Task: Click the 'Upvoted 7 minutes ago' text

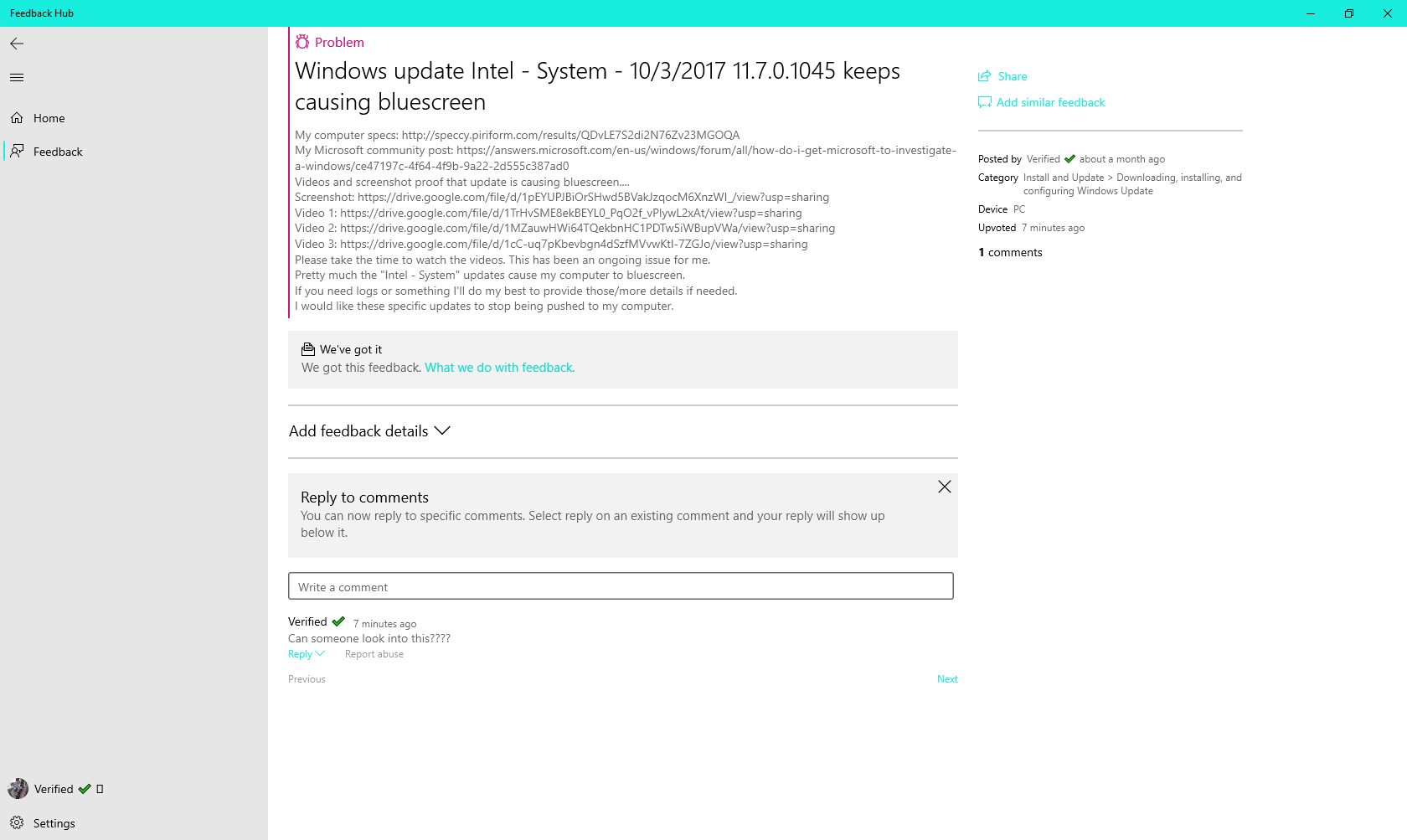Action: point(1031,228)
